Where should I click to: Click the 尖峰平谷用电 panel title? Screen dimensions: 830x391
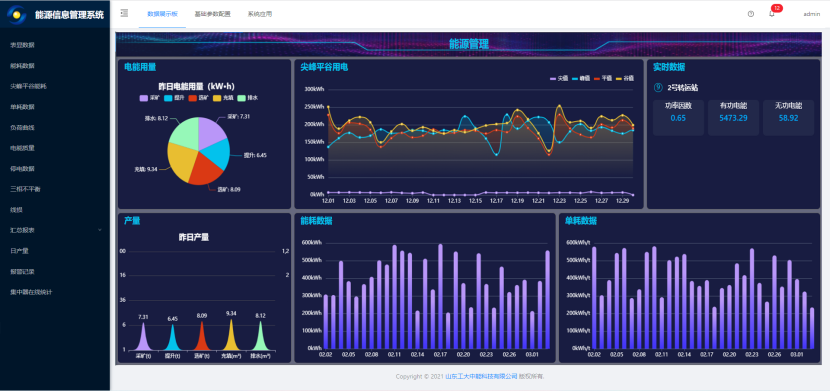click(x=324, y=67)
